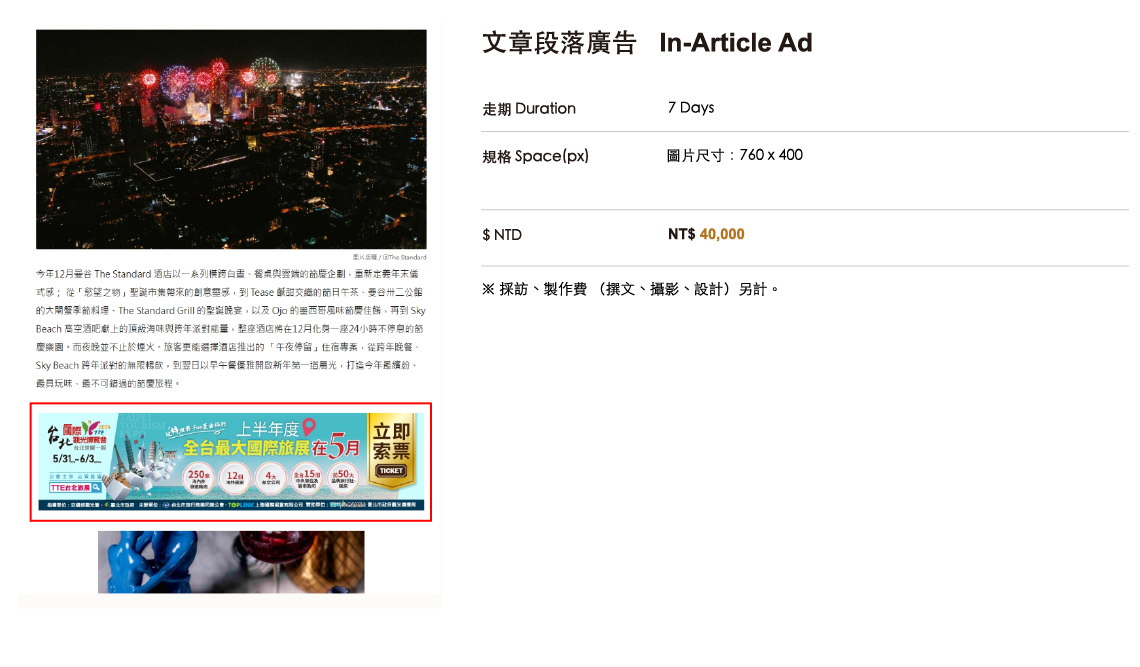Click the NT$ 40,000 price text

tap(706, 234)
